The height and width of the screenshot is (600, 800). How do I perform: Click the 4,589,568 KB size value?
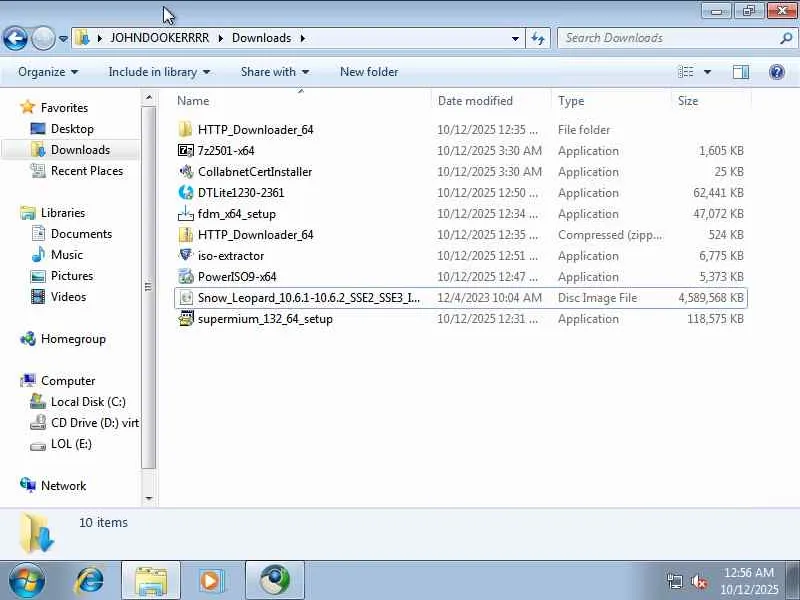tap(711, 298)
